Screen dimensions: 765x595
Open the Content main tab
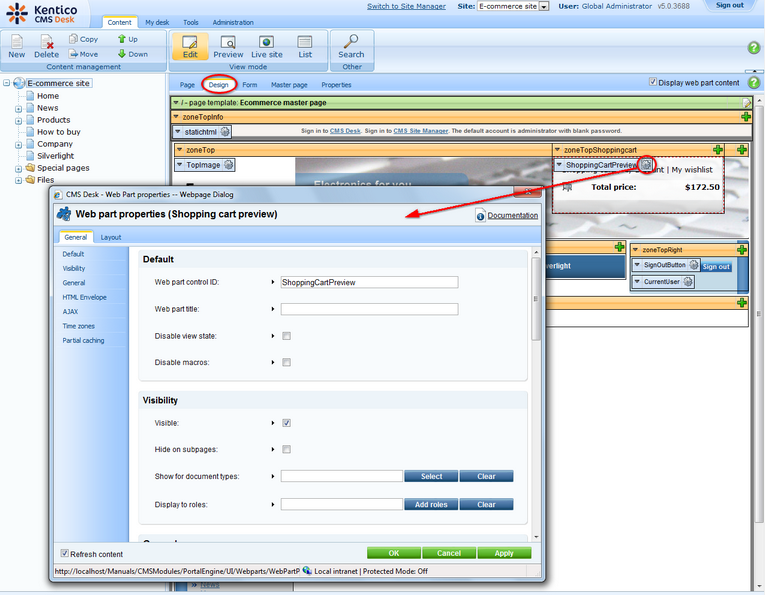(119, 22)
